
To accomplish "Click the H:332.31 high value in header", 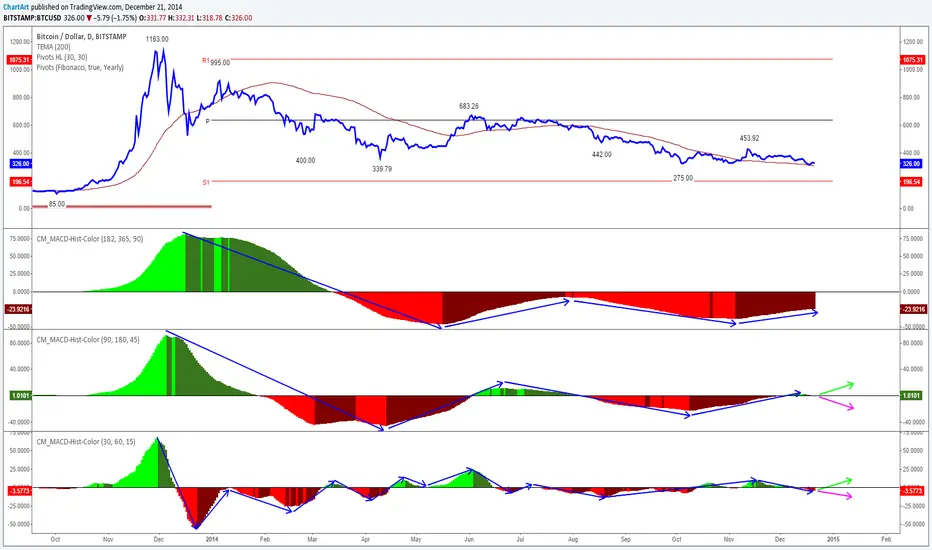I will point(181,18).
